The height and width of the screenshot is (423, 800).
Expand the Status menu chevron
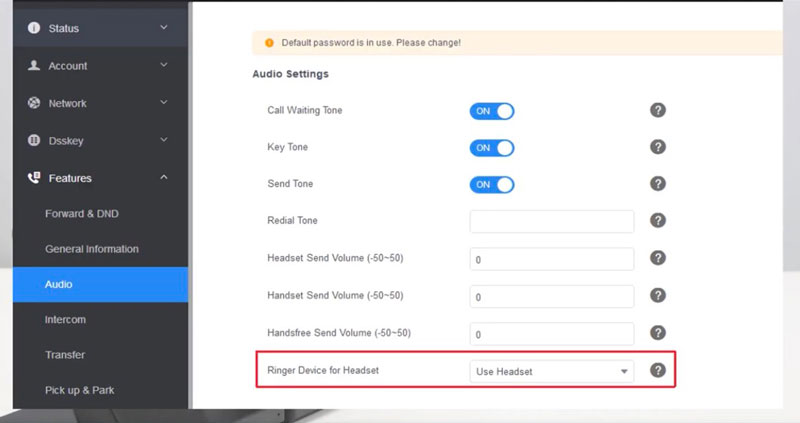tap(164, 28)
